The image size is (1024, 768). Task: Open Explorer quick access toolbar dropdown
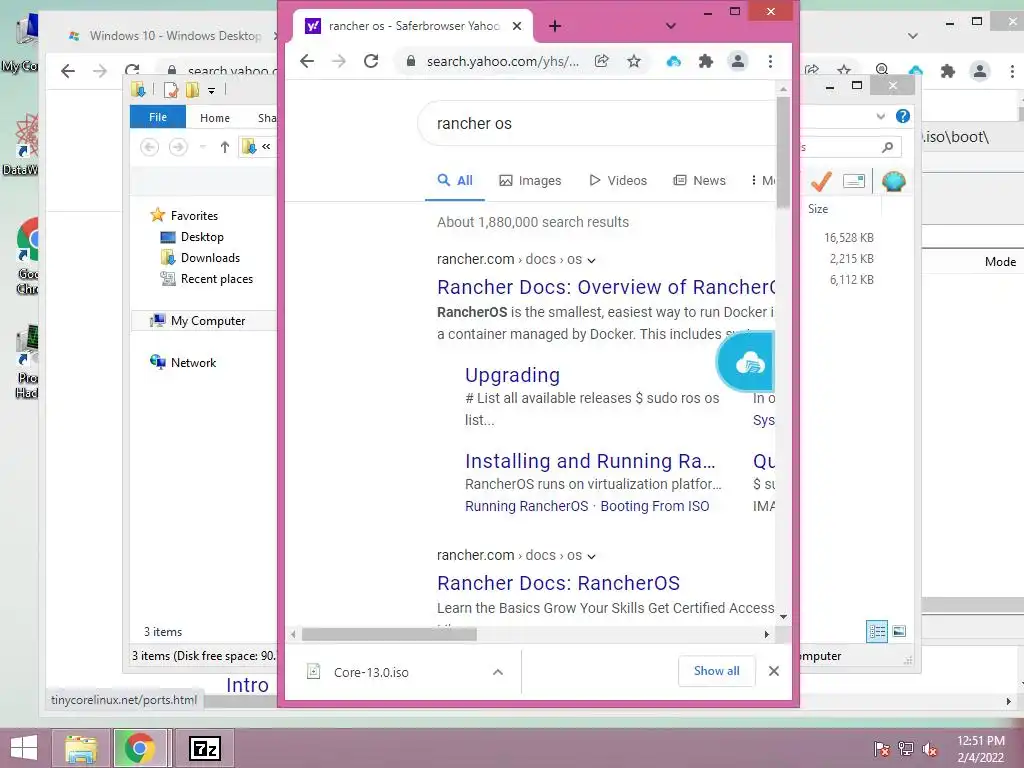click(x=212, y=91)
